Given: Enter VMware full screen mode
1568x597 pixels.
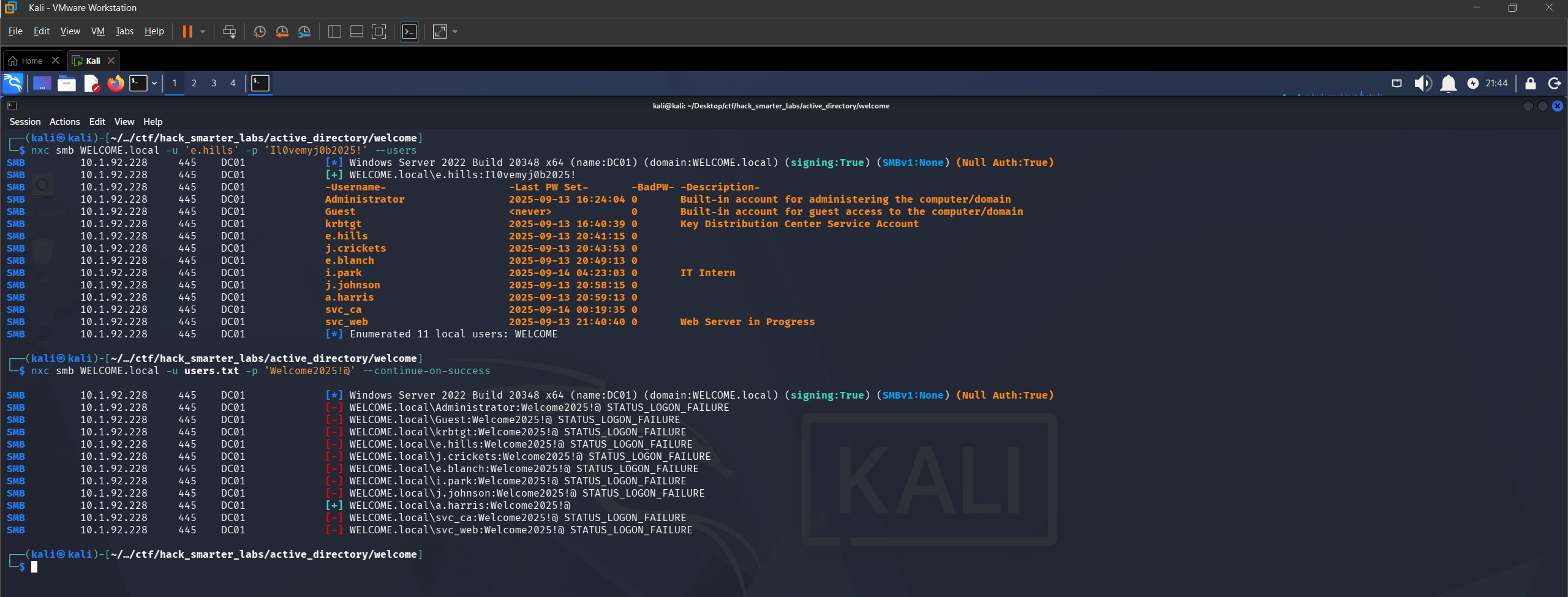Looking at the screenshot, I should (379, 31).
